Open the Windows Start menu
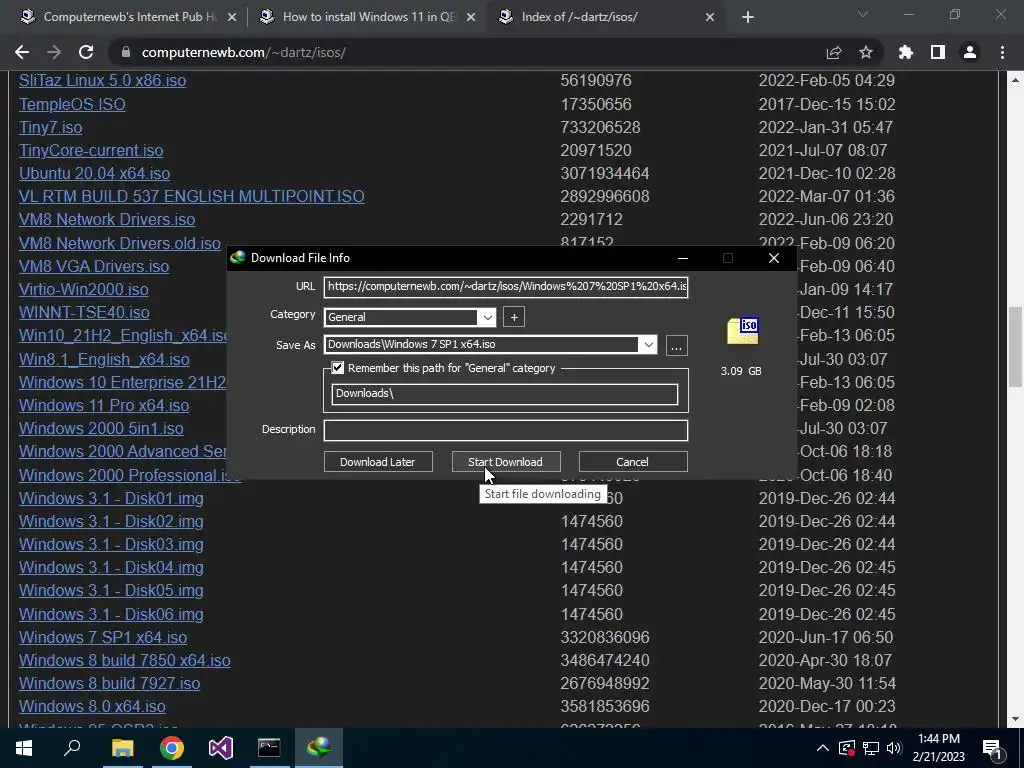 coord(24,748)
